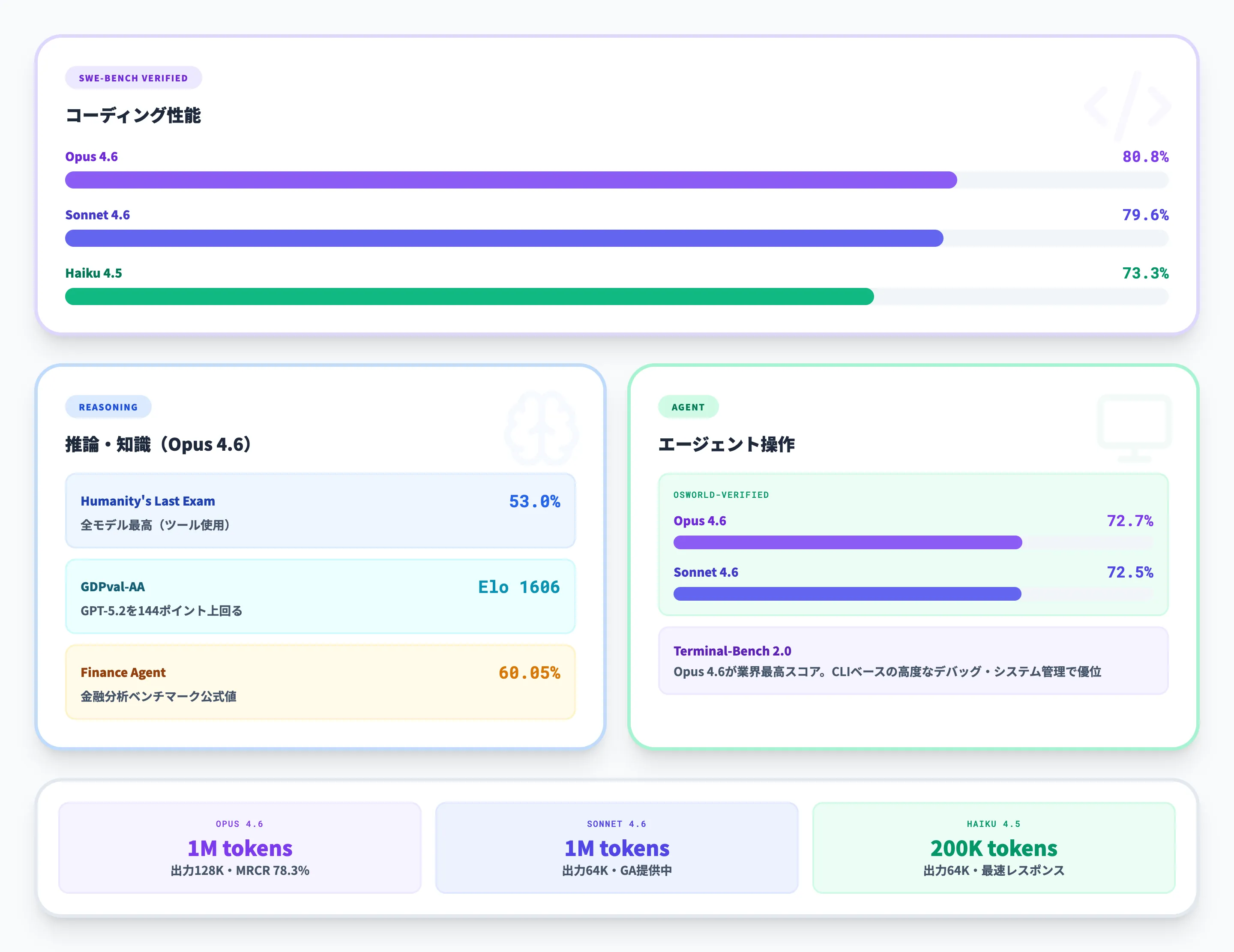
Task: Click the Terminal-Bench 2.0 card
Action: [x=913, y=661]
